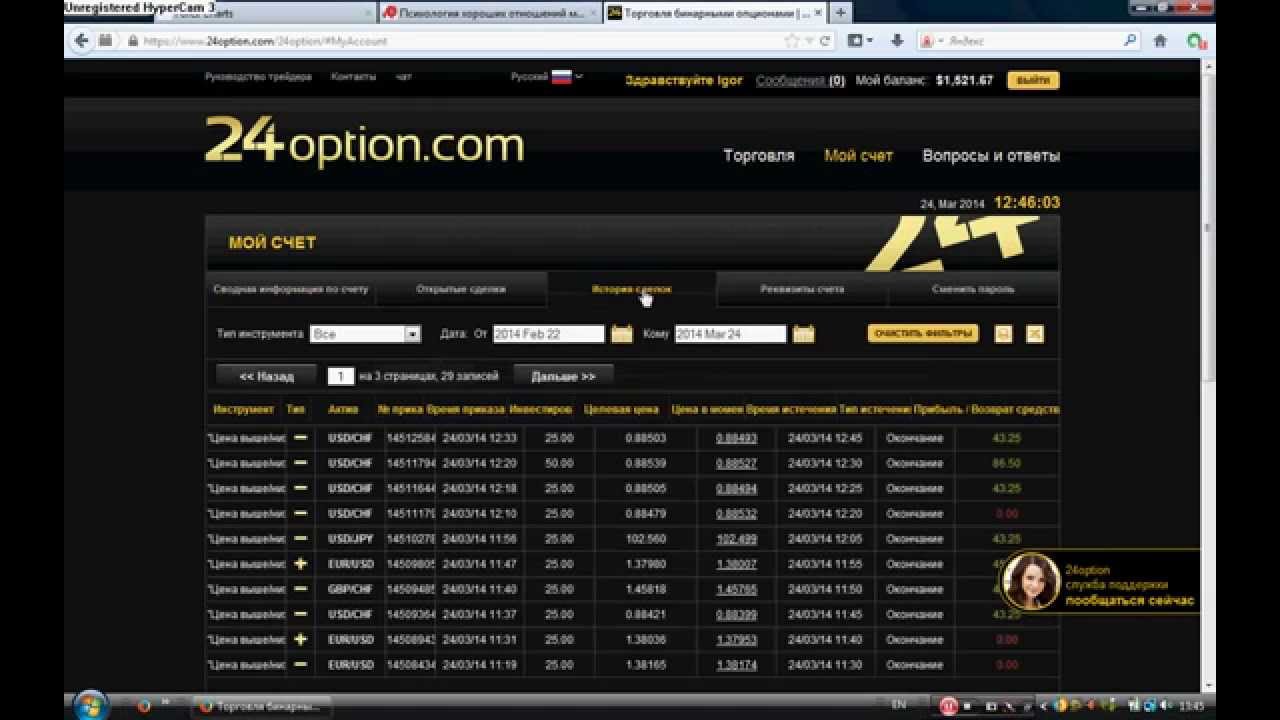Click the Yandex search magnifier icon

point(1130,41)
